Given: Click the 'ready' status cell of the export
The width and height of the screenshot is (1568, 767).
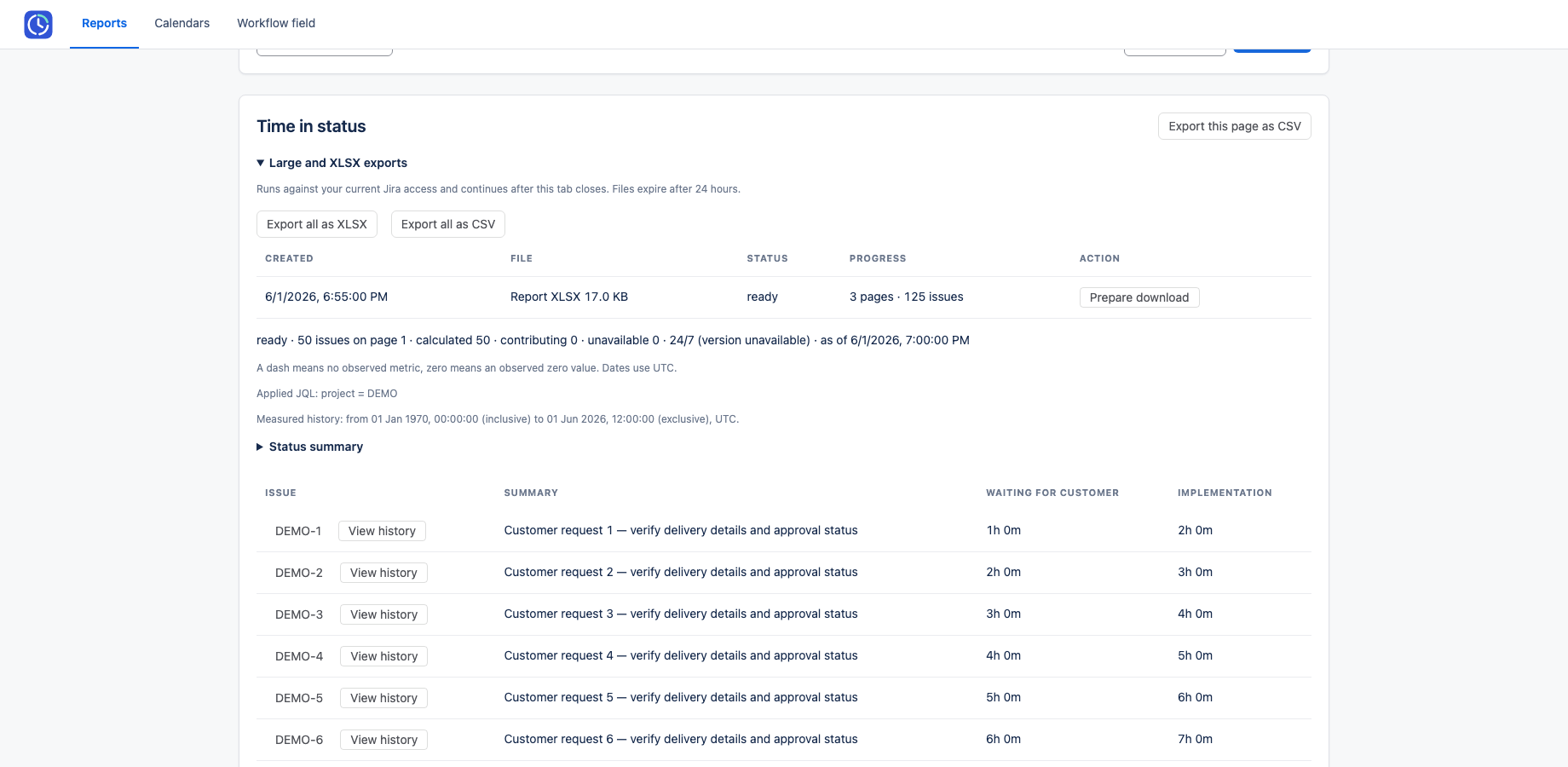Looking at the screenshot, I should click(x=763, y=297).
